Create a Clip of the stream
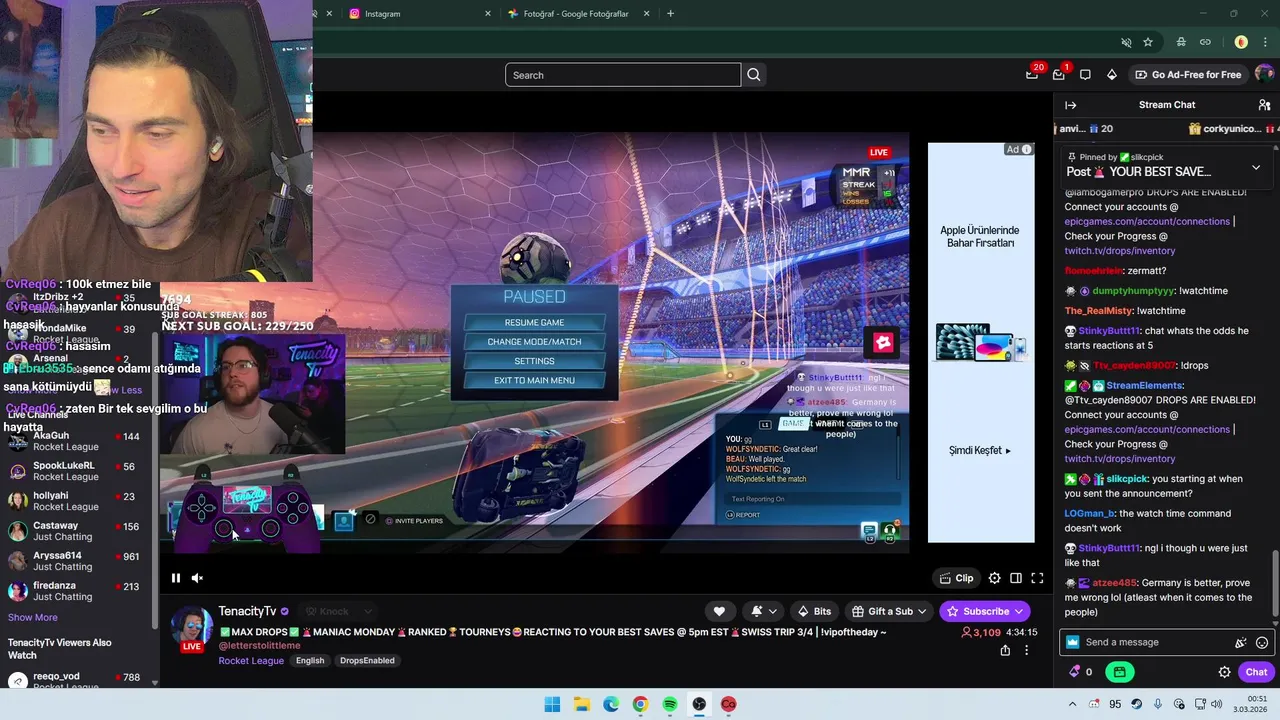Image resolution: width=1280 pixels, height=720 pixels. [x=956, y=578]
